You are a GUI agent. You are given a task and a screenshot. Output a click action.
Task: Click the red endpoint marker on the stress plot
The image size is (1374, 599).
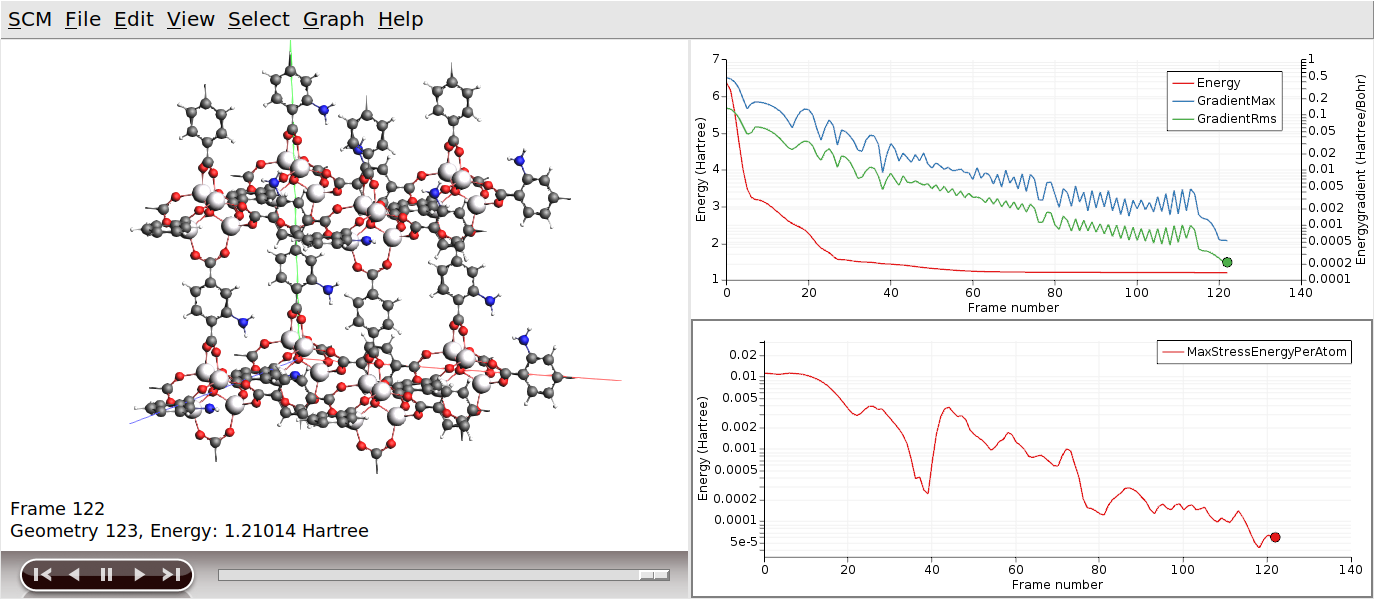coord(1275,536)
